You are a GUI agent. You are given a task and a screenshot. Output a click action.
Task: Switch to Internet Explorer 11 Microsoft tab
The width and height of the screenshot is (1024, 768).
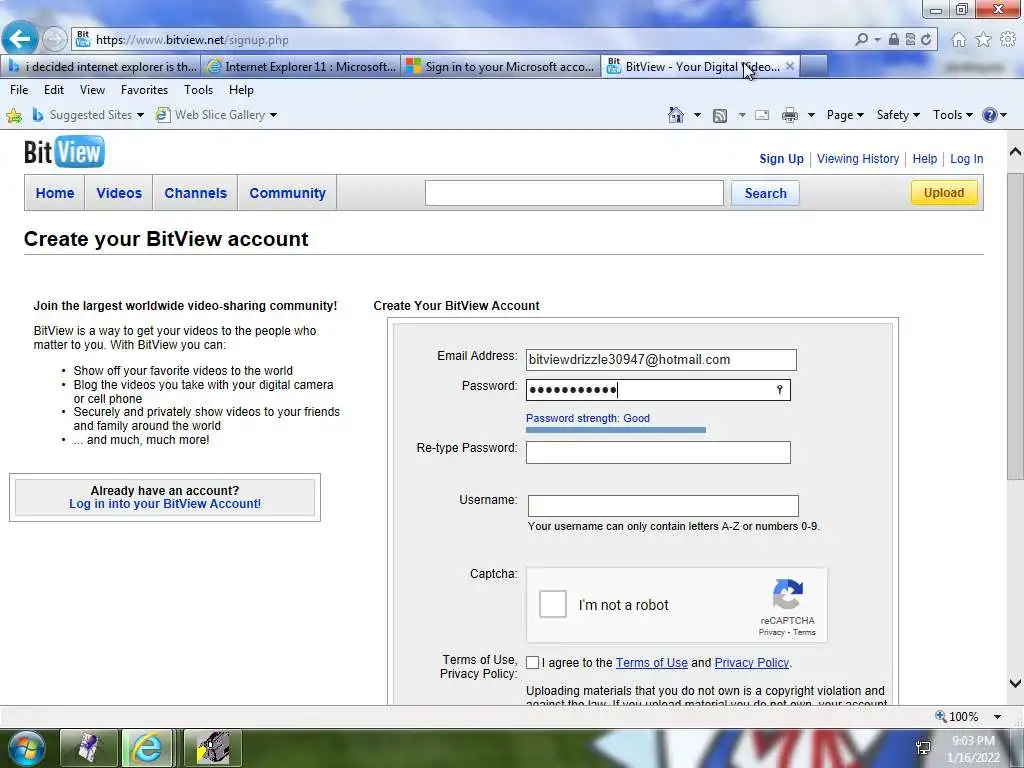pos(300,67)
